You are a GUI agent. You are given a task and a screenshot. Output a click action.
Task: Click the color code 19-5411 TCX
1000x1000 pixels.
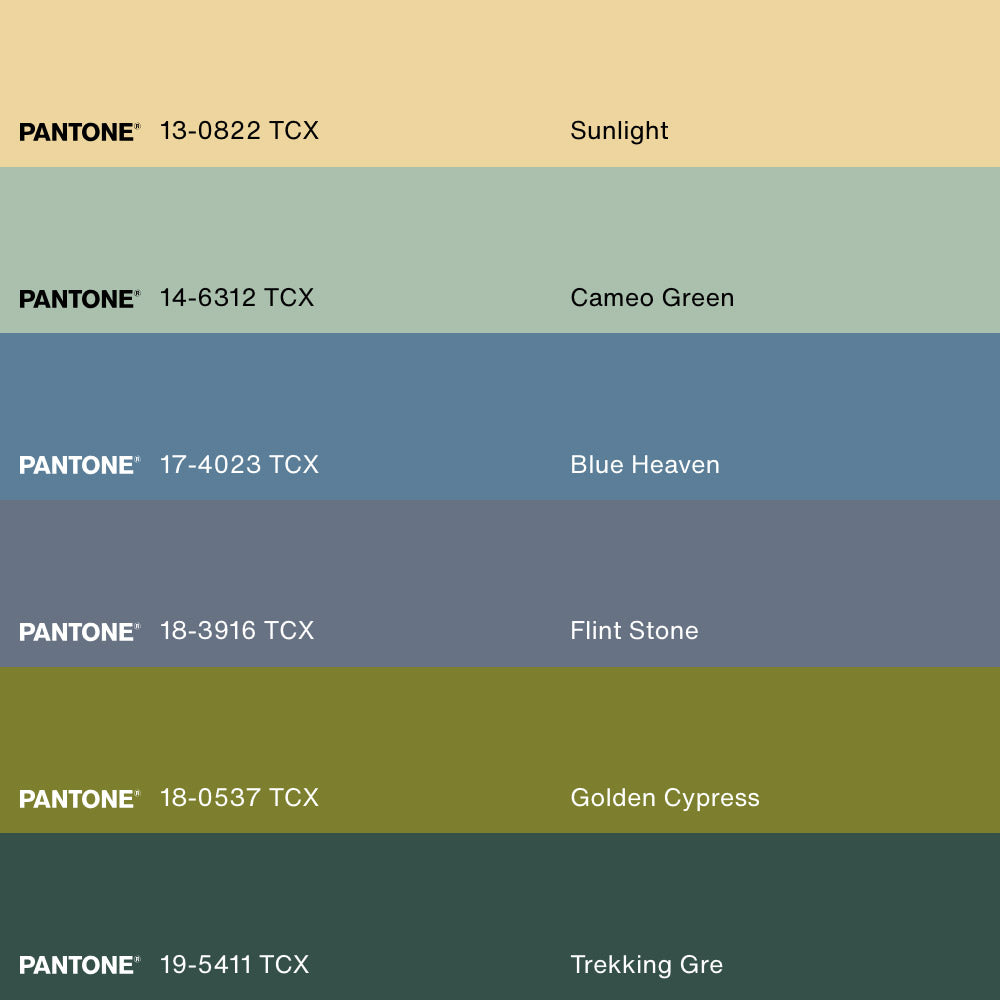coord(234,965)
